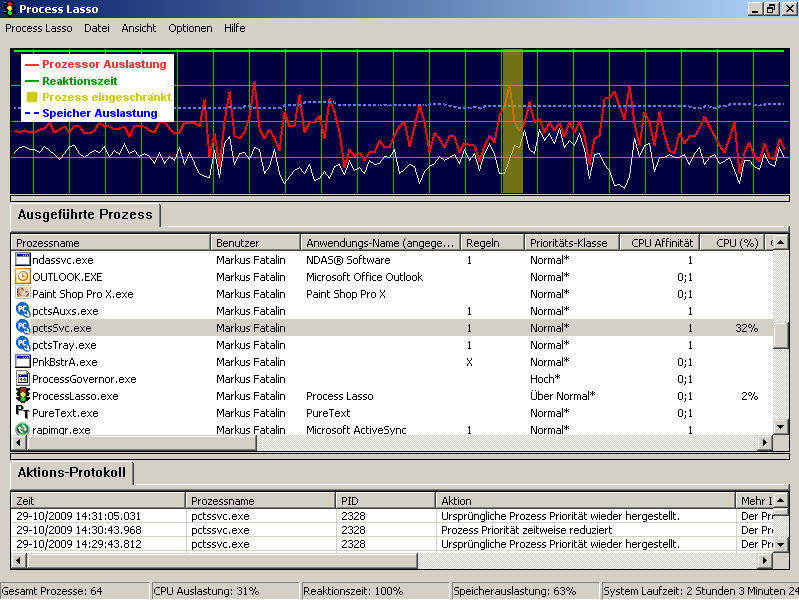
Task: Click the PureText.exe PT icon
Action: point(23,413)
